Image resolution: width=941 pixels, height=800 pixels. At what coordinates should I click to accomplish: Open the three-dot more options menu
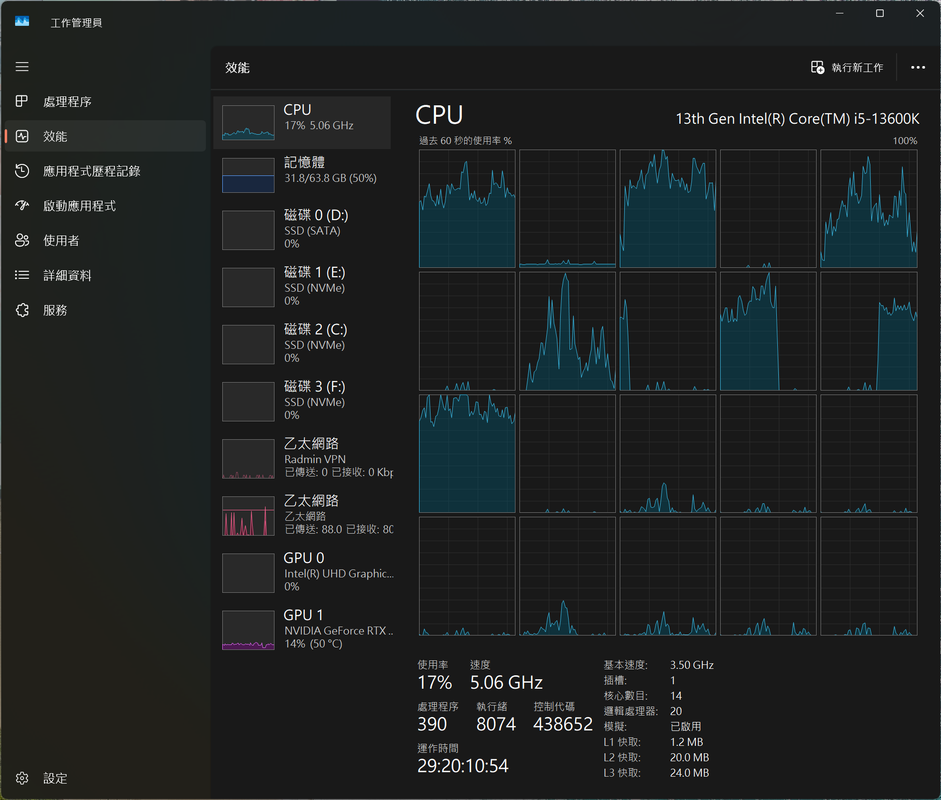pos(918,67)
